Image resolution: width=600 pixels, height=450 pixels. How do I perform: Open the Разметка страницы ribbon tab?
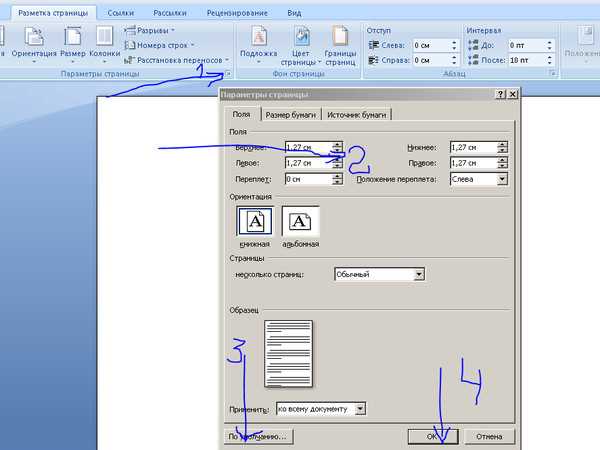53,13
